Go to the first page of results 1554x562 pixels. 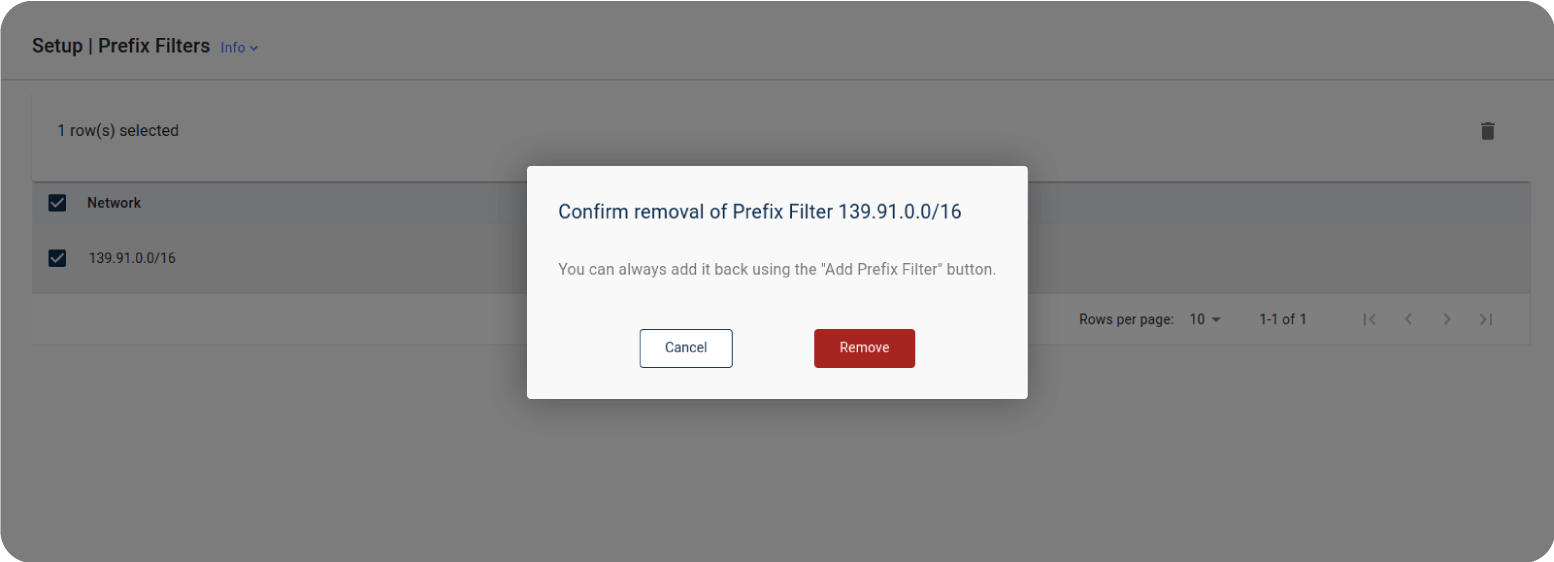[1370, 319]
